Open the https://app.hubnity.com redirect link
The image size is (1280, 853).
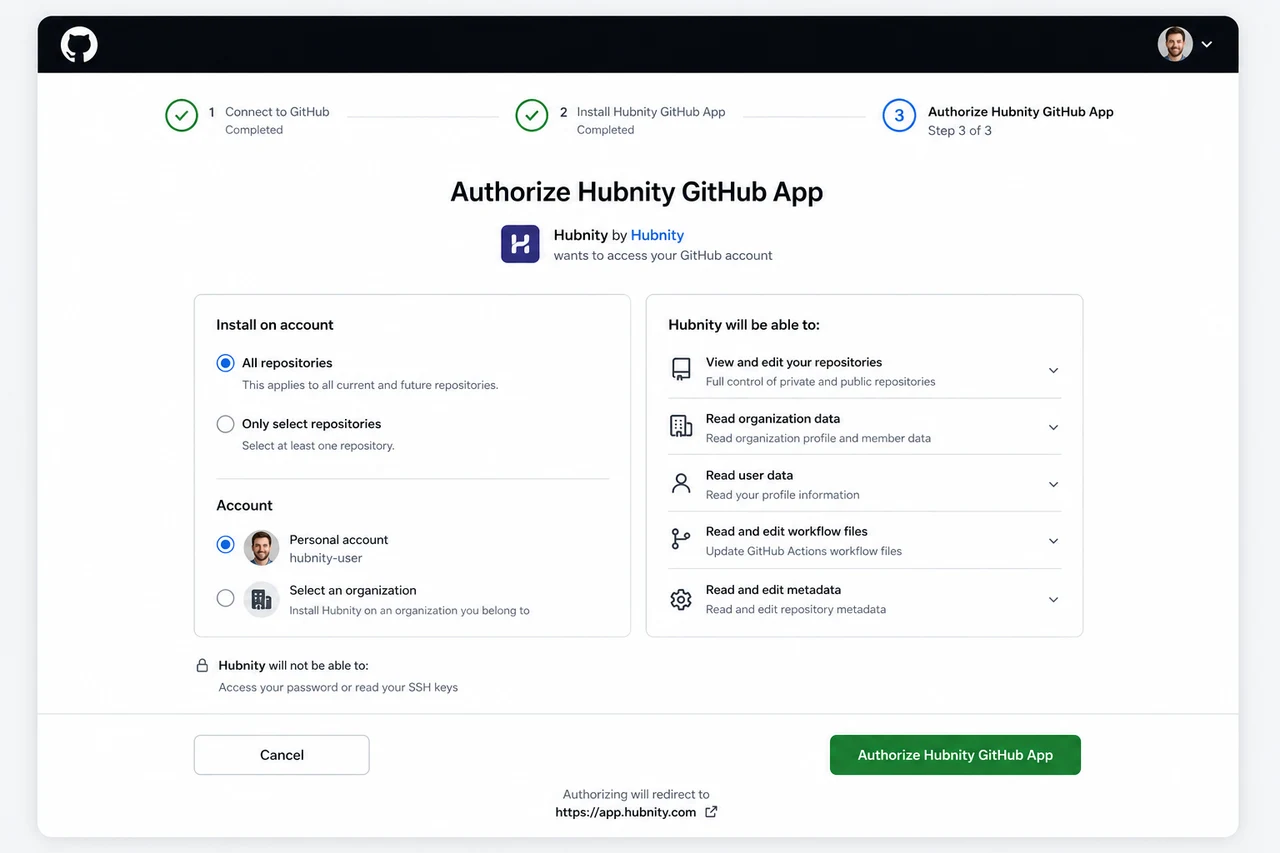point(626,812)
